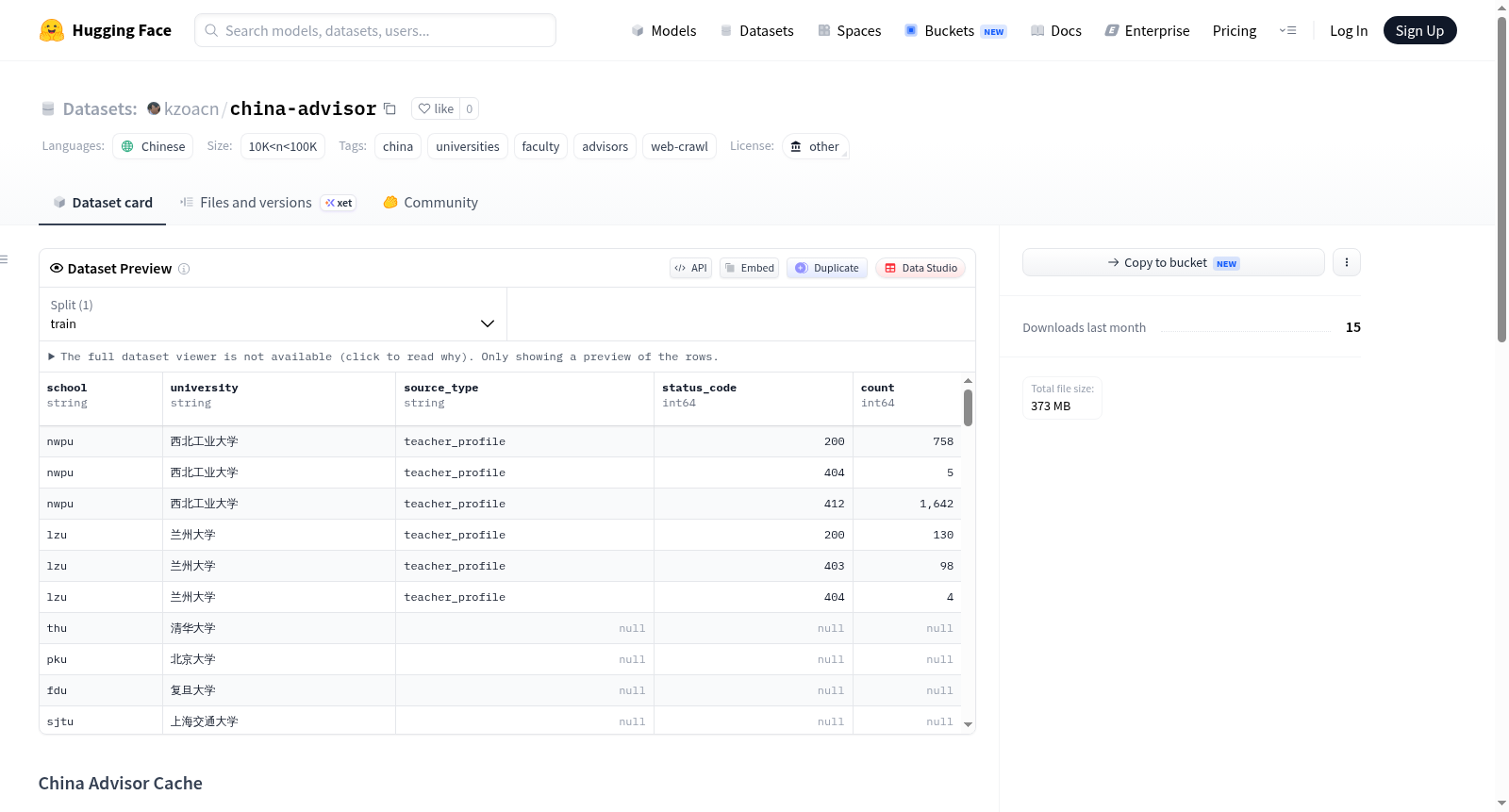1509x812 pixels.
Task: Select the china tag
Action: coord(398,146)
